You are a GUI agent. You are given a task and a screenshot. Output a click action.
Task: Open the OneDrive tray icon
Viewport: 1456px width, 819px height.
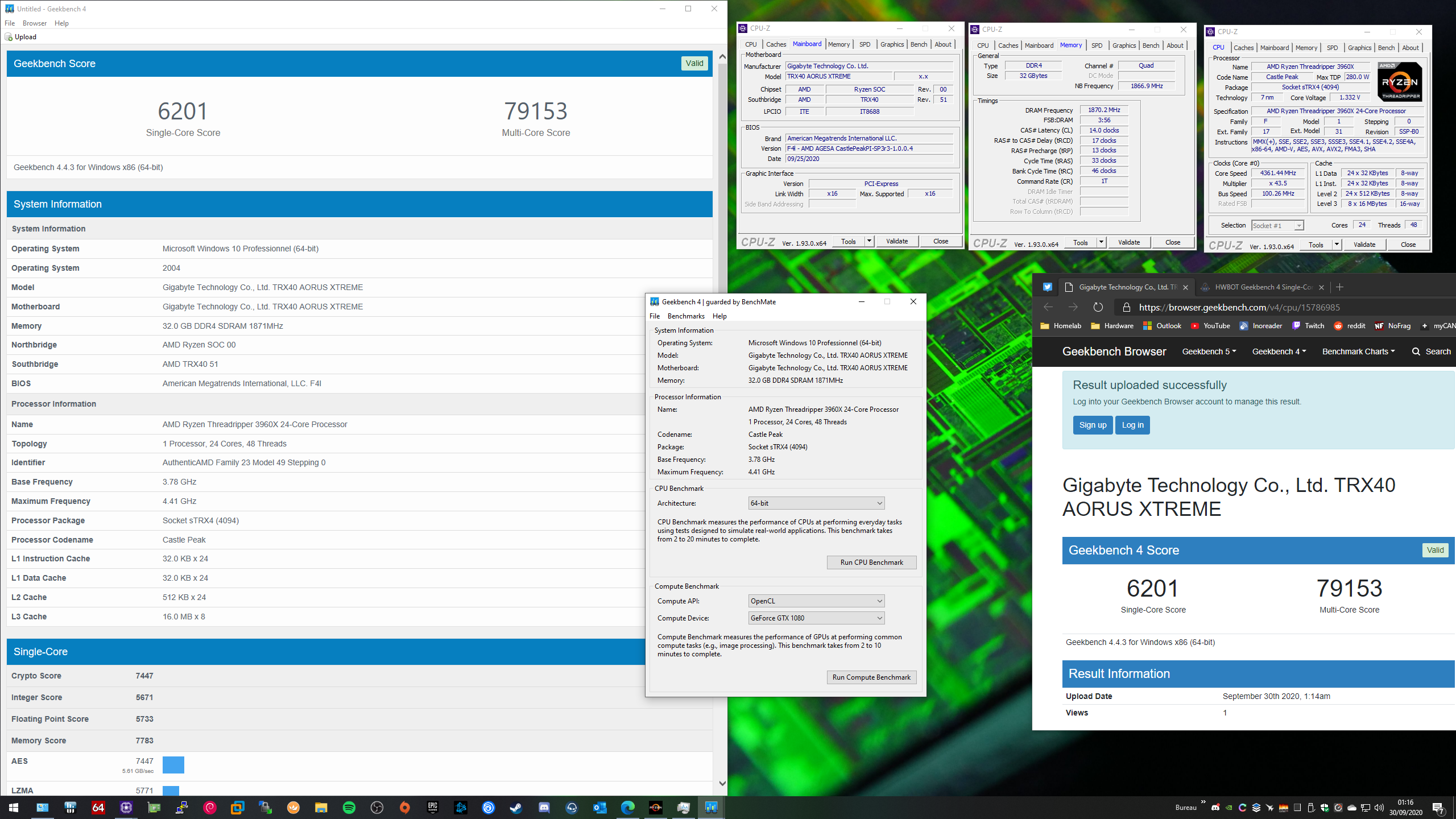click(1352, 808)
